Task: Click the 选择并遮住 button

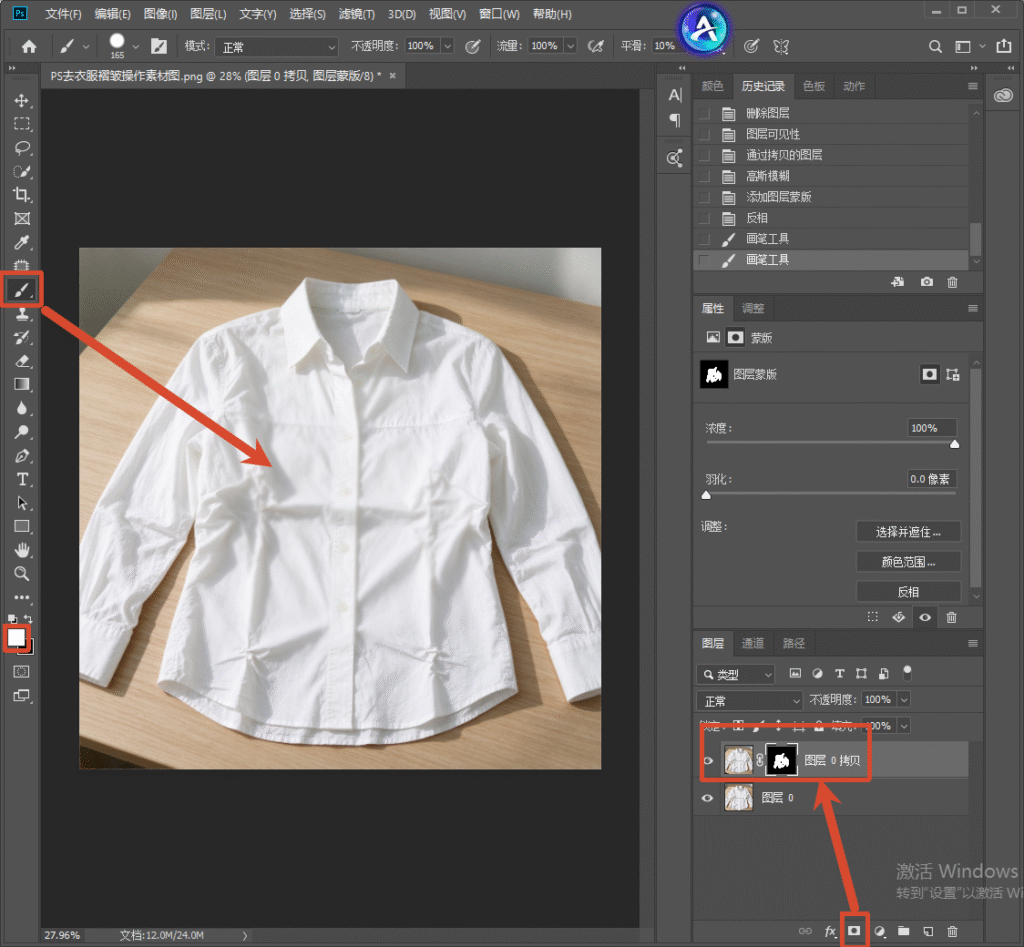Action: click(x=908, y=532)
